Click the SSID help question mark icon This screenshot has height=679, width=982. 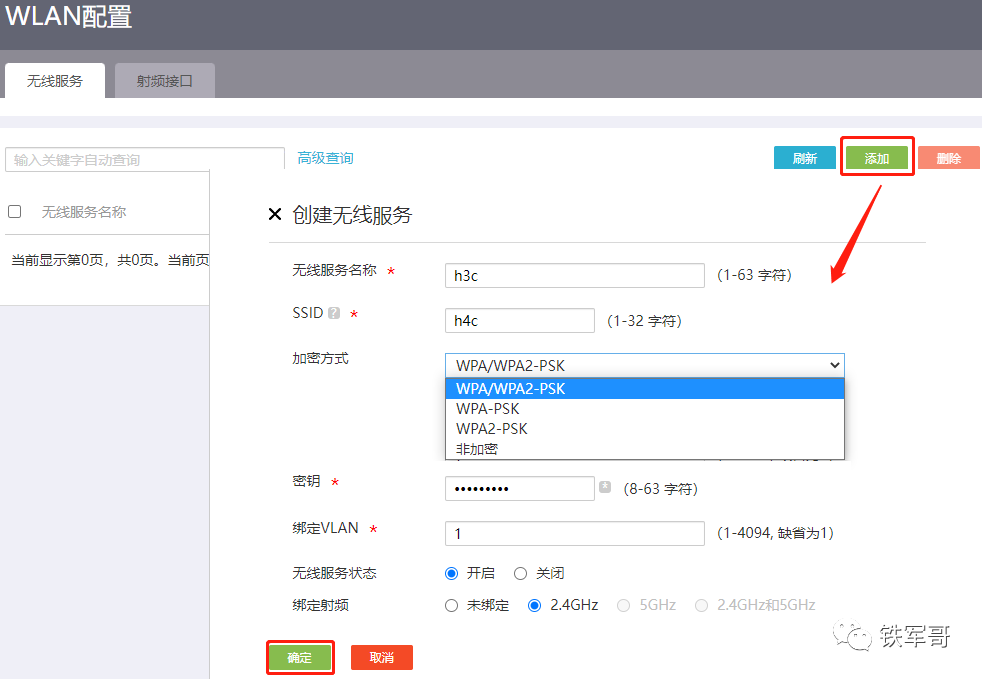pyautogui.click(x=334, y=313)
